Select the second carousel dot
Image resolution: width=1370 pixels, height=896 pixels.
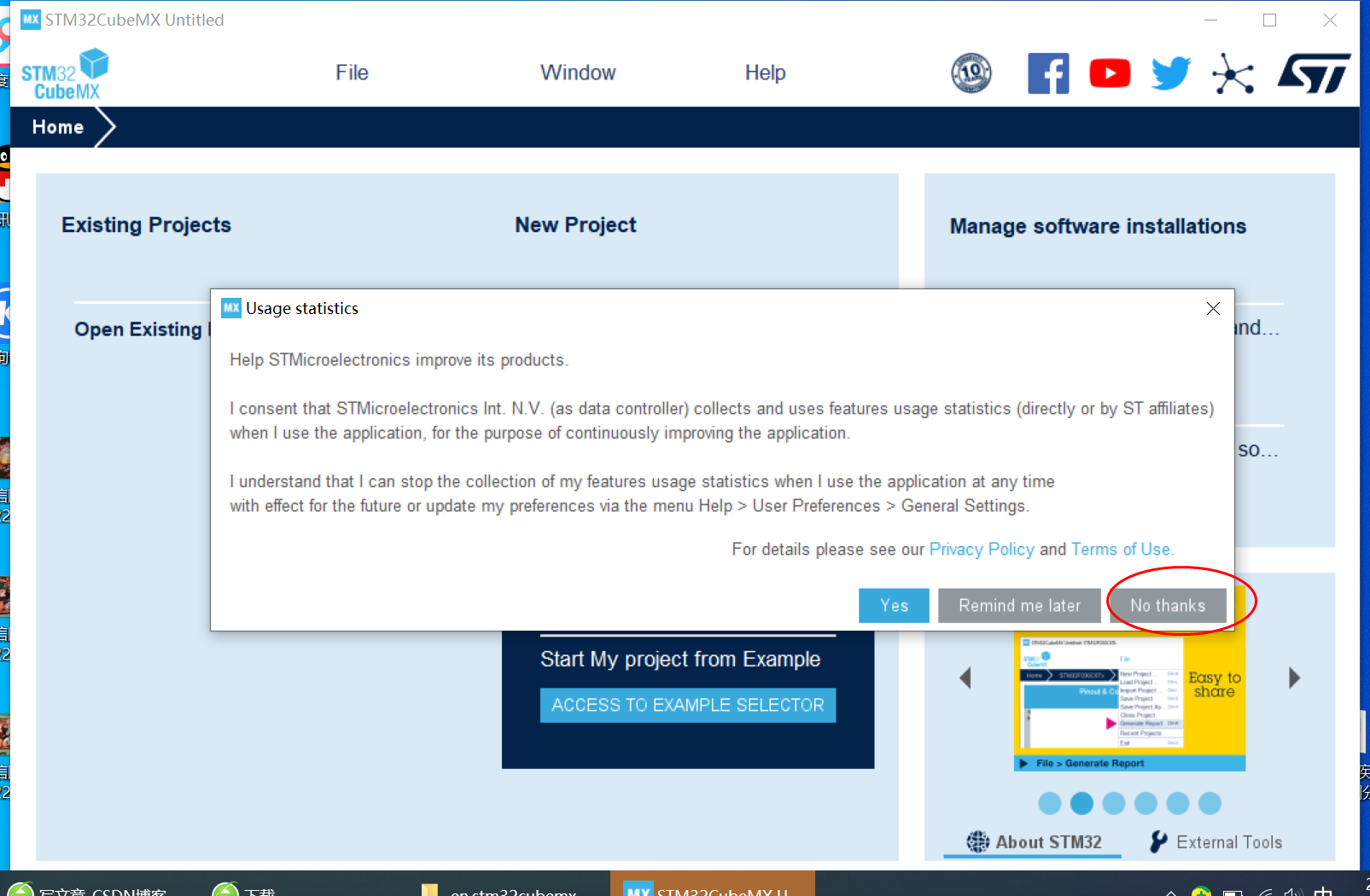click(x=1081, y=803)
